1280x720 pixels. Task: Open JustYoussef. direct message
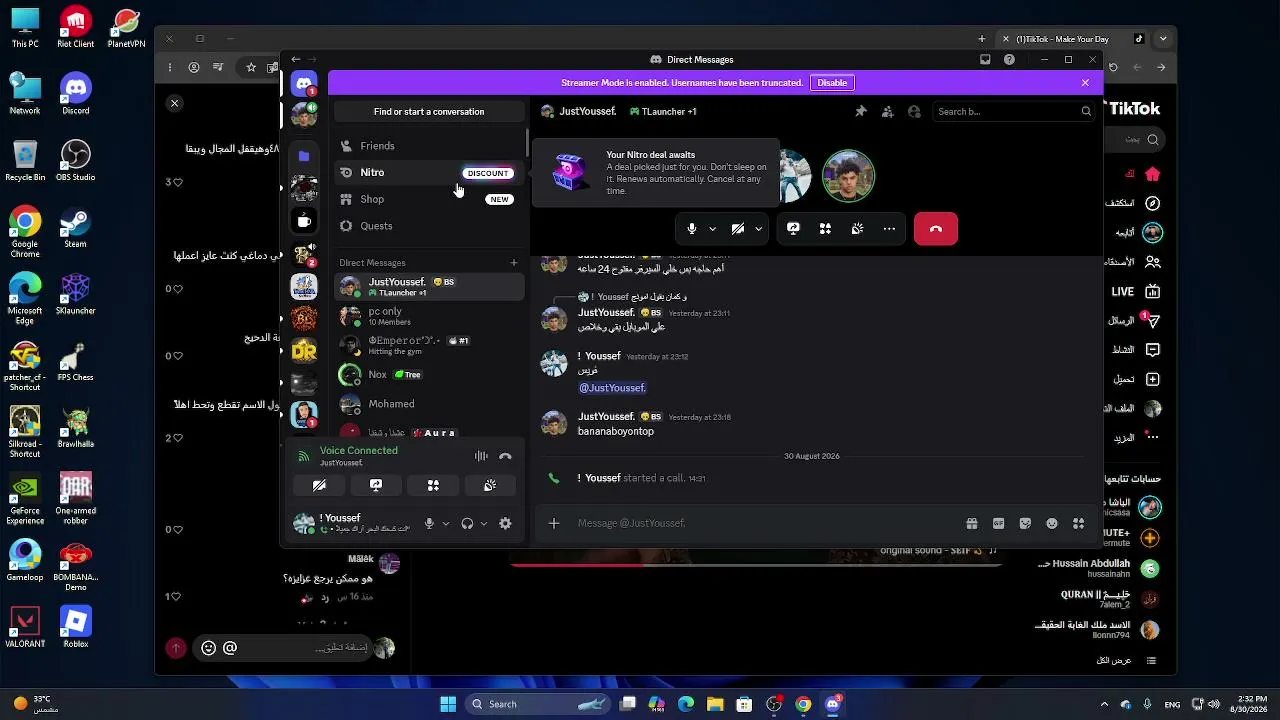tap(429, 287)
